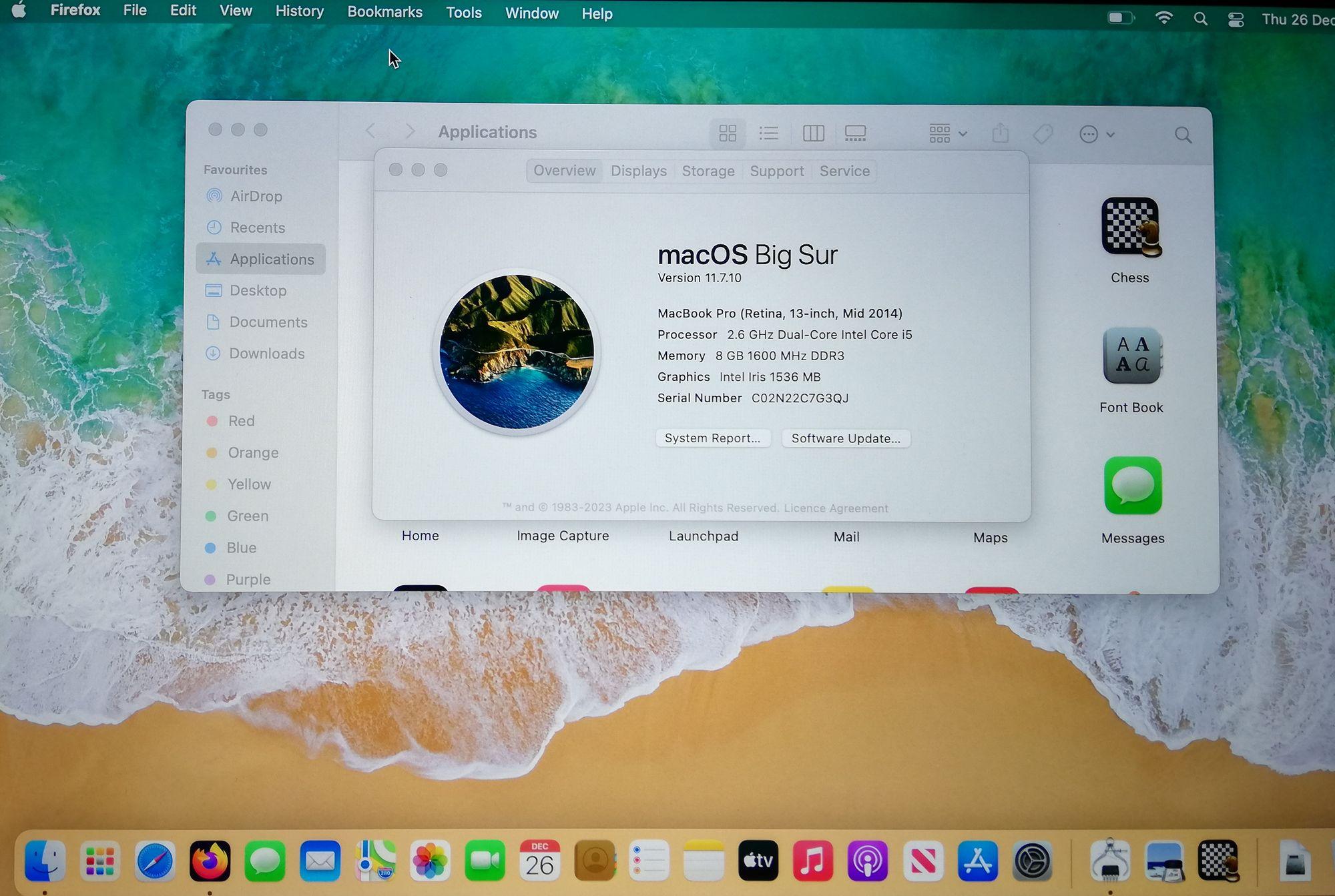Image resolution: width=1335 pixels, height=896 pixels.
Task: Go back in Finder window
Action: (x=371, y=131)
